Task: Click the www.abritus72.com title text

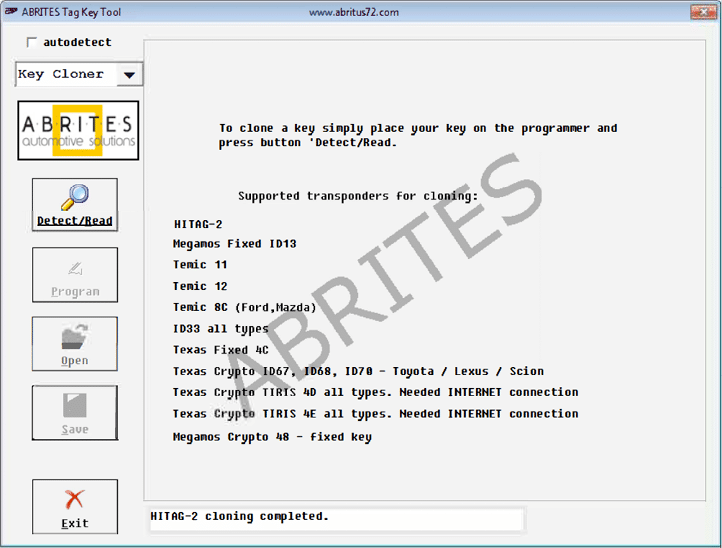Action: [x=354, y=12]
